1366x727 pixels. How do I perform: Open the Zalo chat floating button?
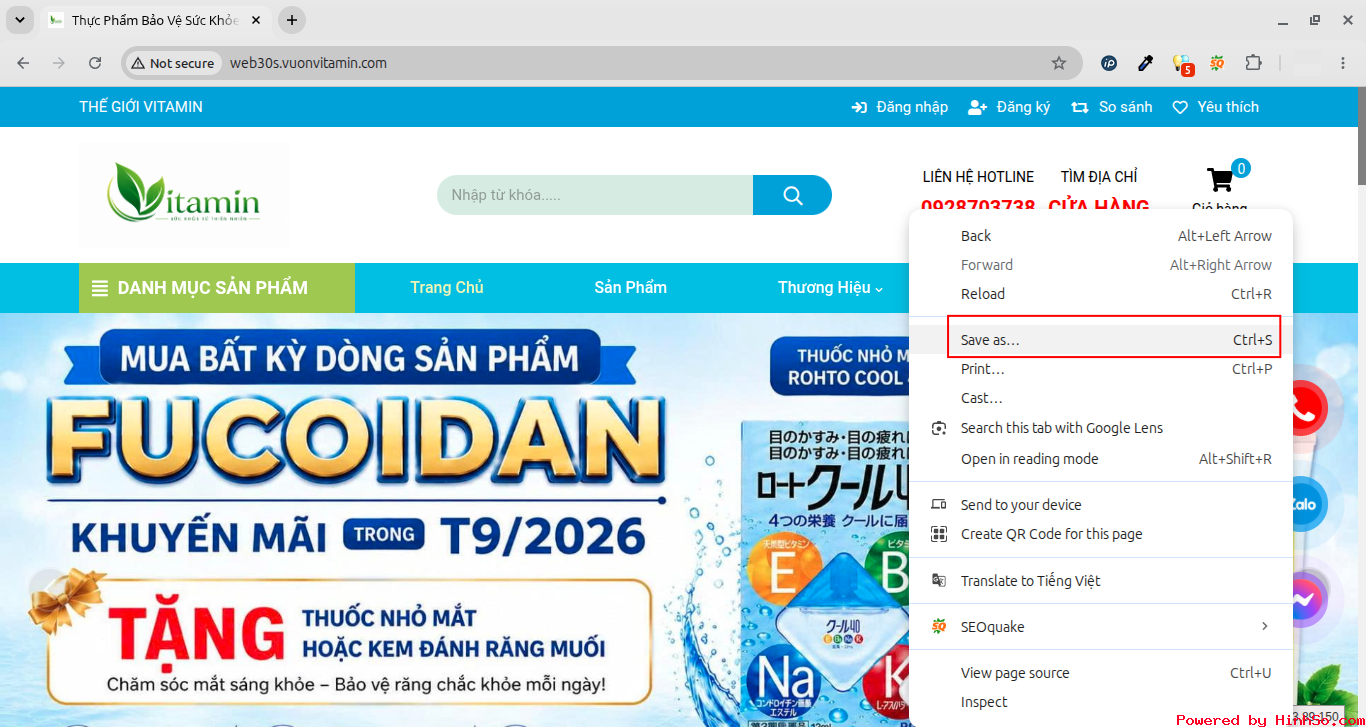pos(1305,505)
